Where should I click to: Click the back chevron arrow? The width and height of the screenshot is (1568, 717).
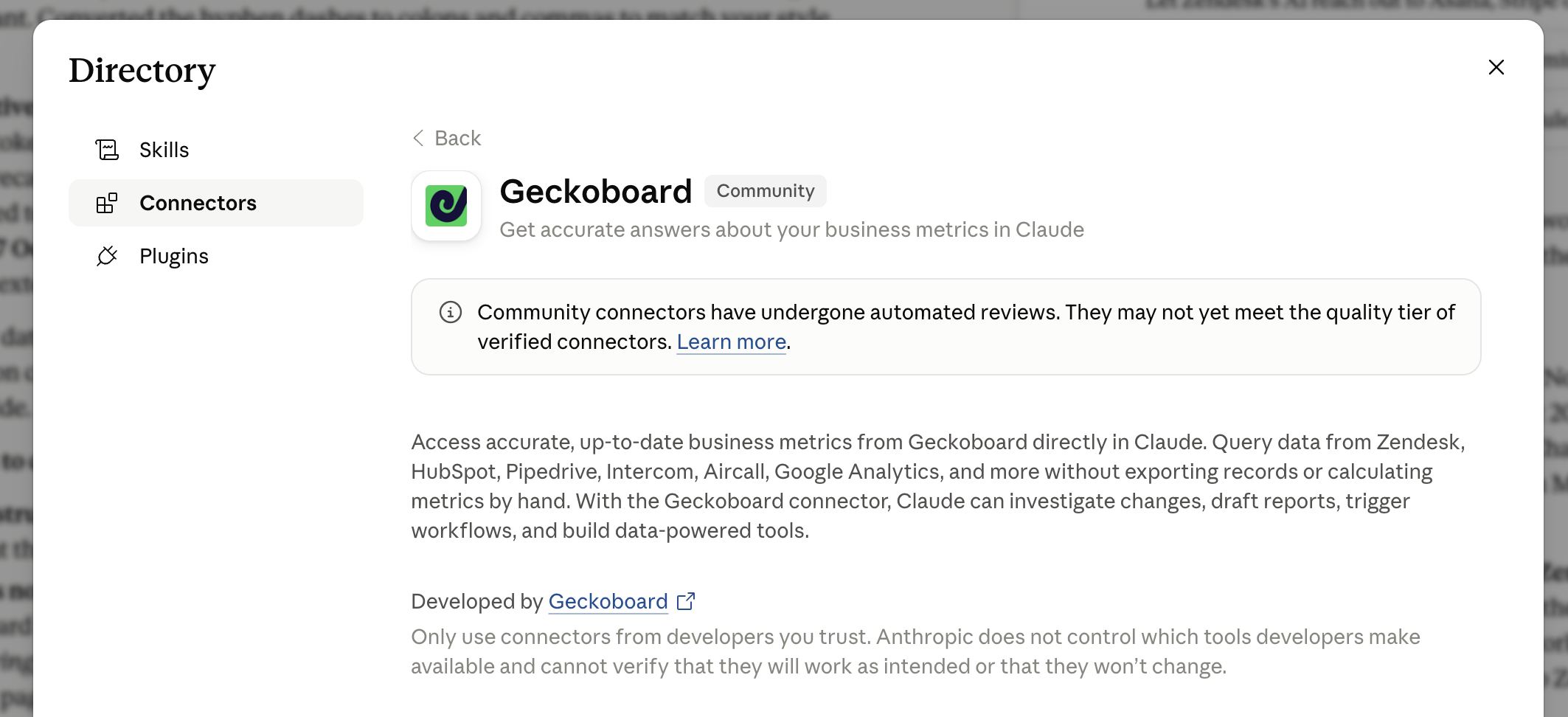[418, 138]
